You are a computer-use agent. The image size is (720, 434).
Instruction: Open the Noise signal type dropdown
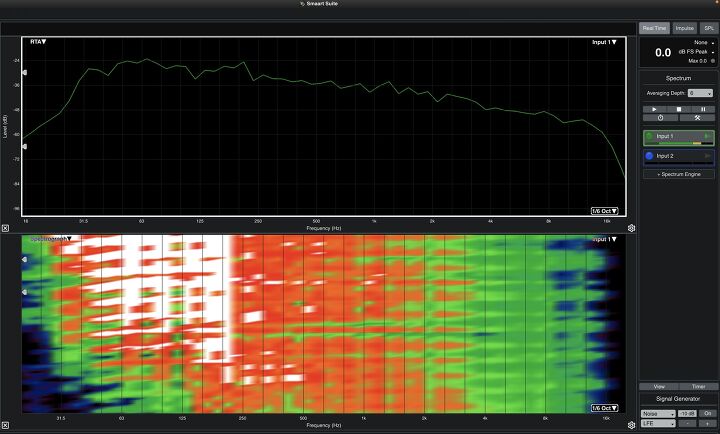point(659,413)
